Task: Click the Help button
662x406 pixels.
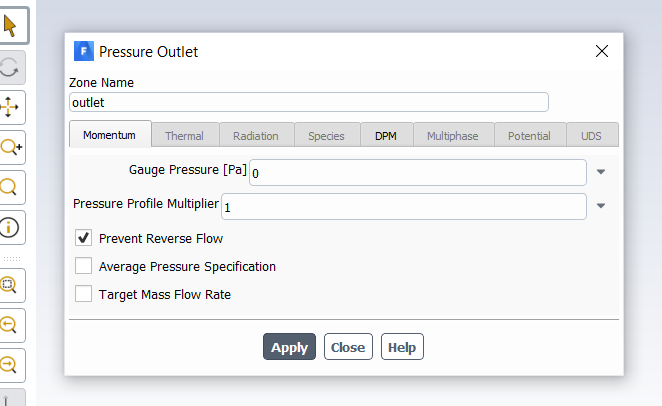Action: pyautogui.click(x=402, y=347)
